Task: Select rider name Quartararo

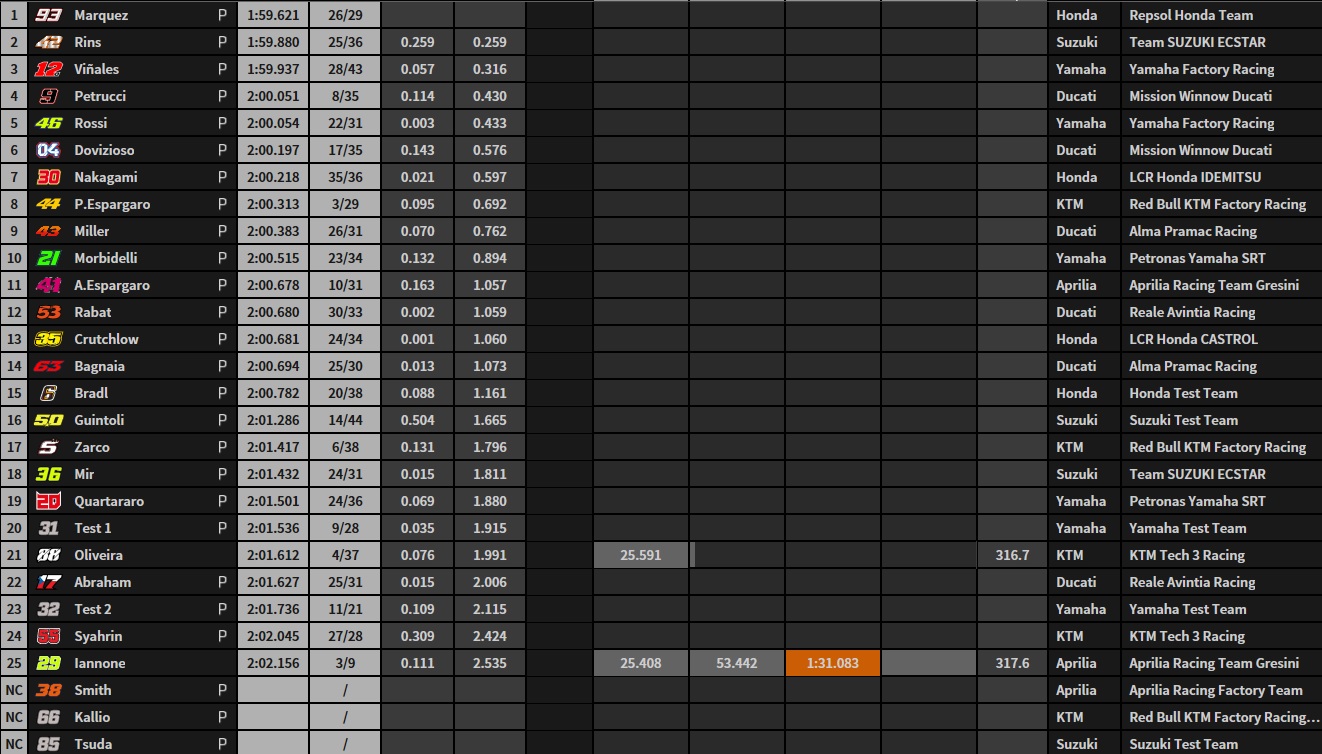Action: point(109,501)
